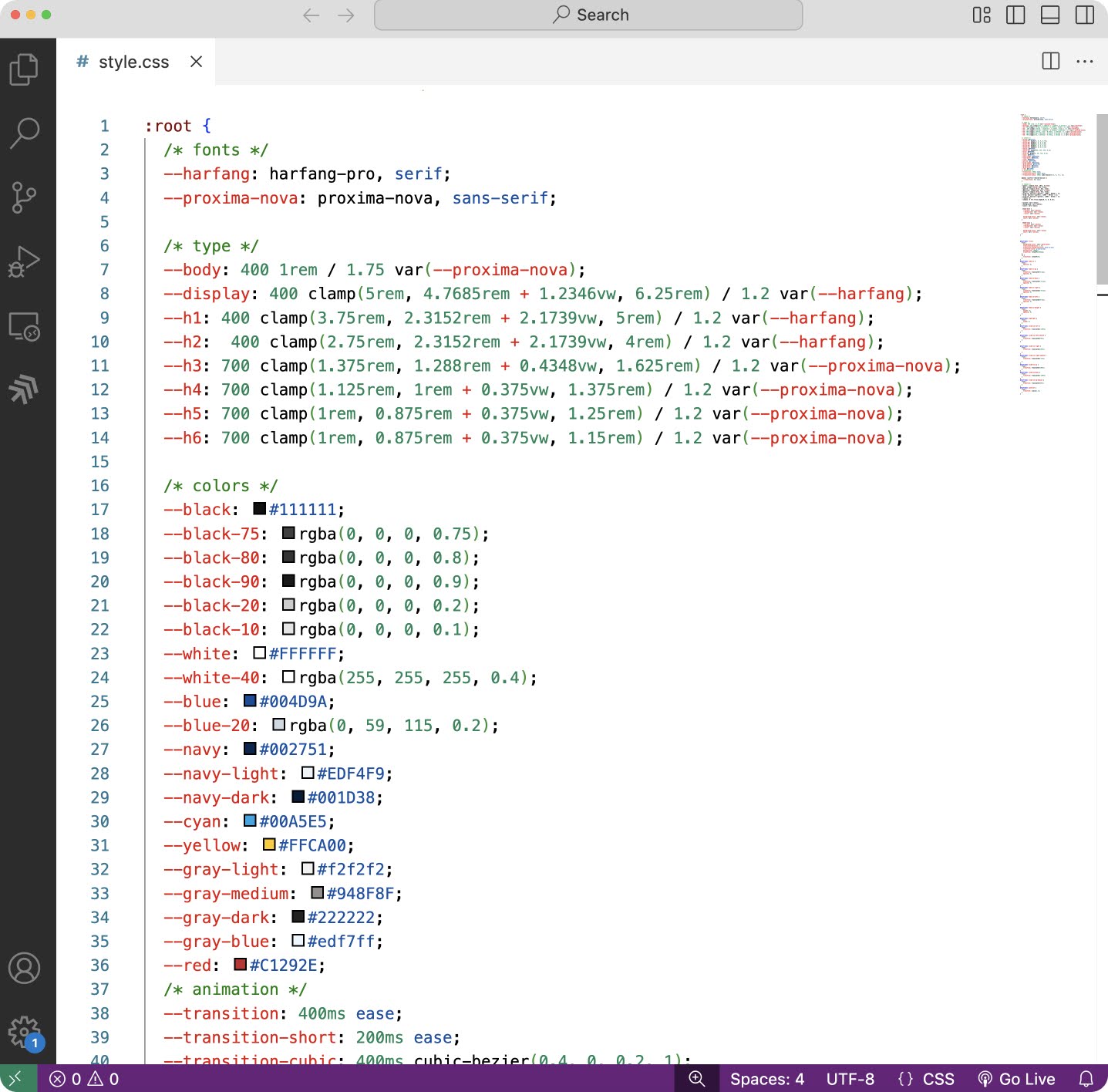Customize layout from title bar
Image resolution: width=1108 pixels, height=1092 pixels.
[x=982, y=15]
